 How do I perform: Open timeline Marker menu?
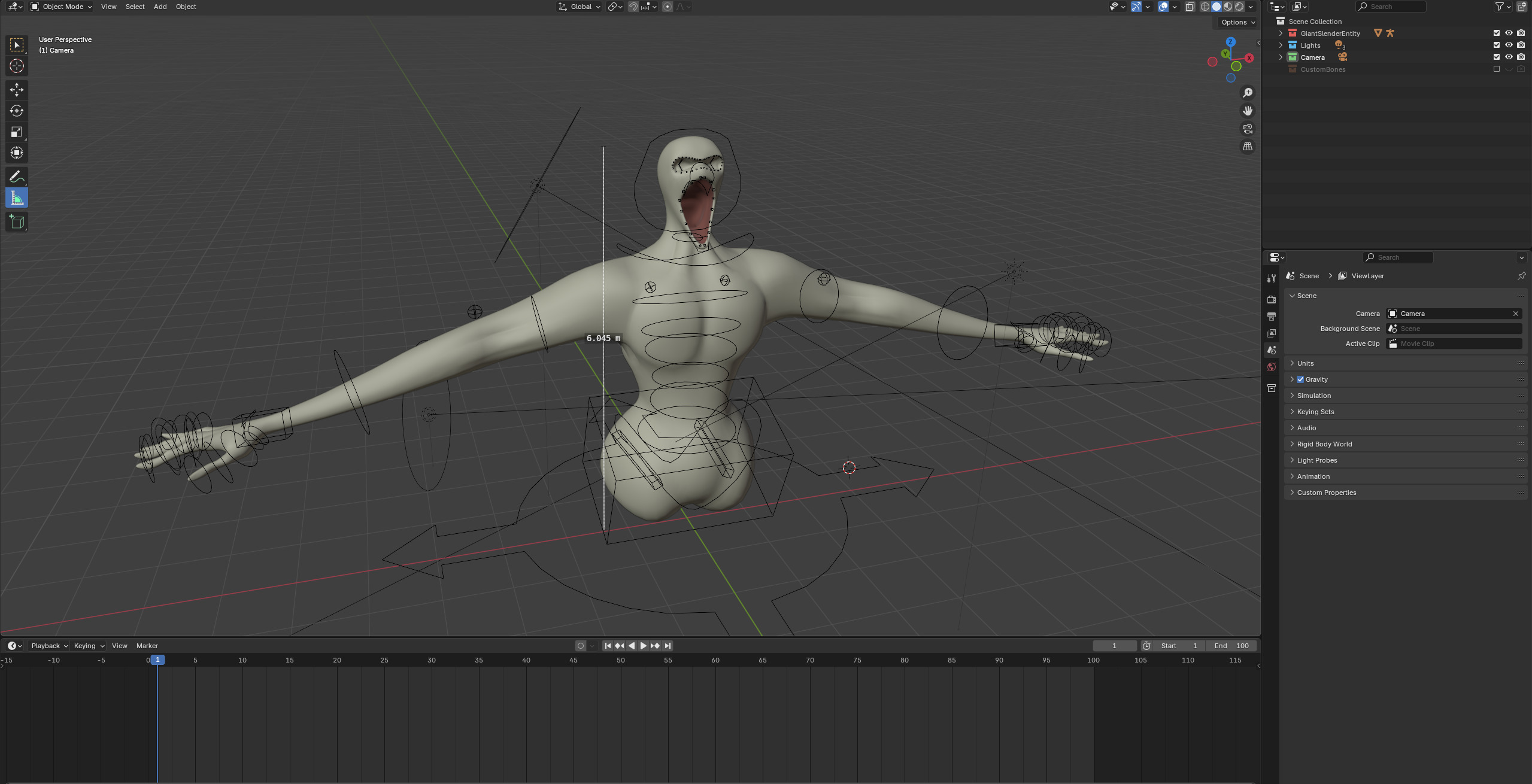[147, 646]
